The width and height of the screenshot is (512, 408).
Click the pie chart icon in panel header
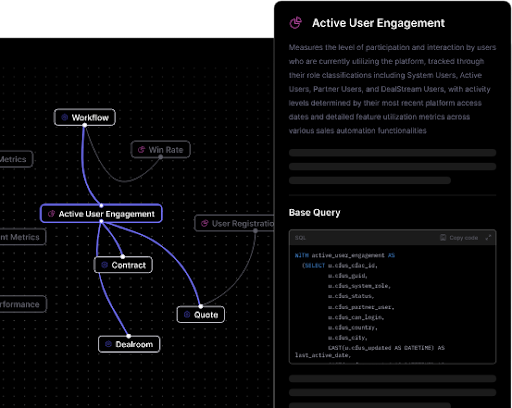(296, 23)
